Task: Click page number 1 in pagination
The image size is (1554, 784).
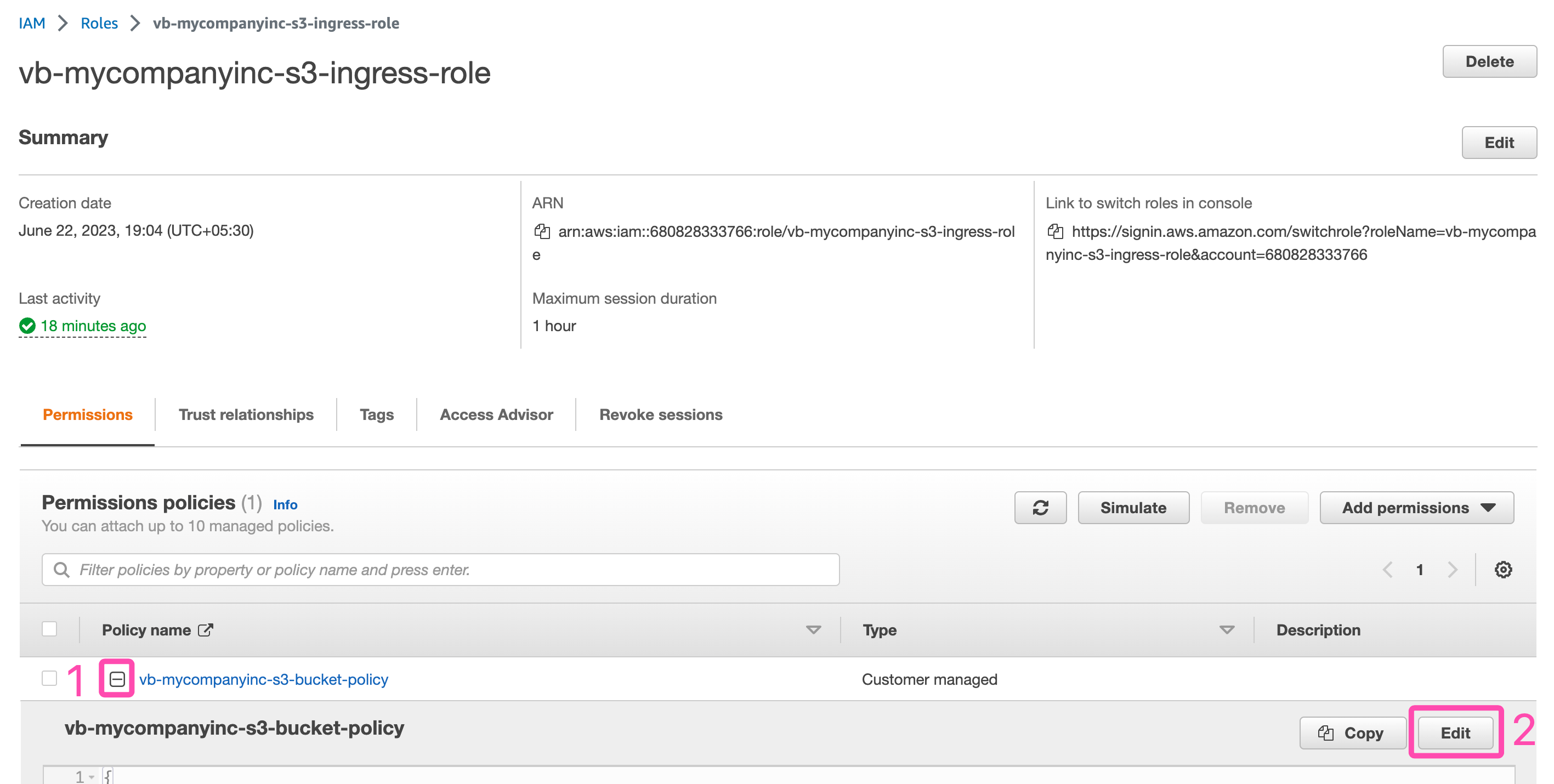Action: [x=1420, y=569]
